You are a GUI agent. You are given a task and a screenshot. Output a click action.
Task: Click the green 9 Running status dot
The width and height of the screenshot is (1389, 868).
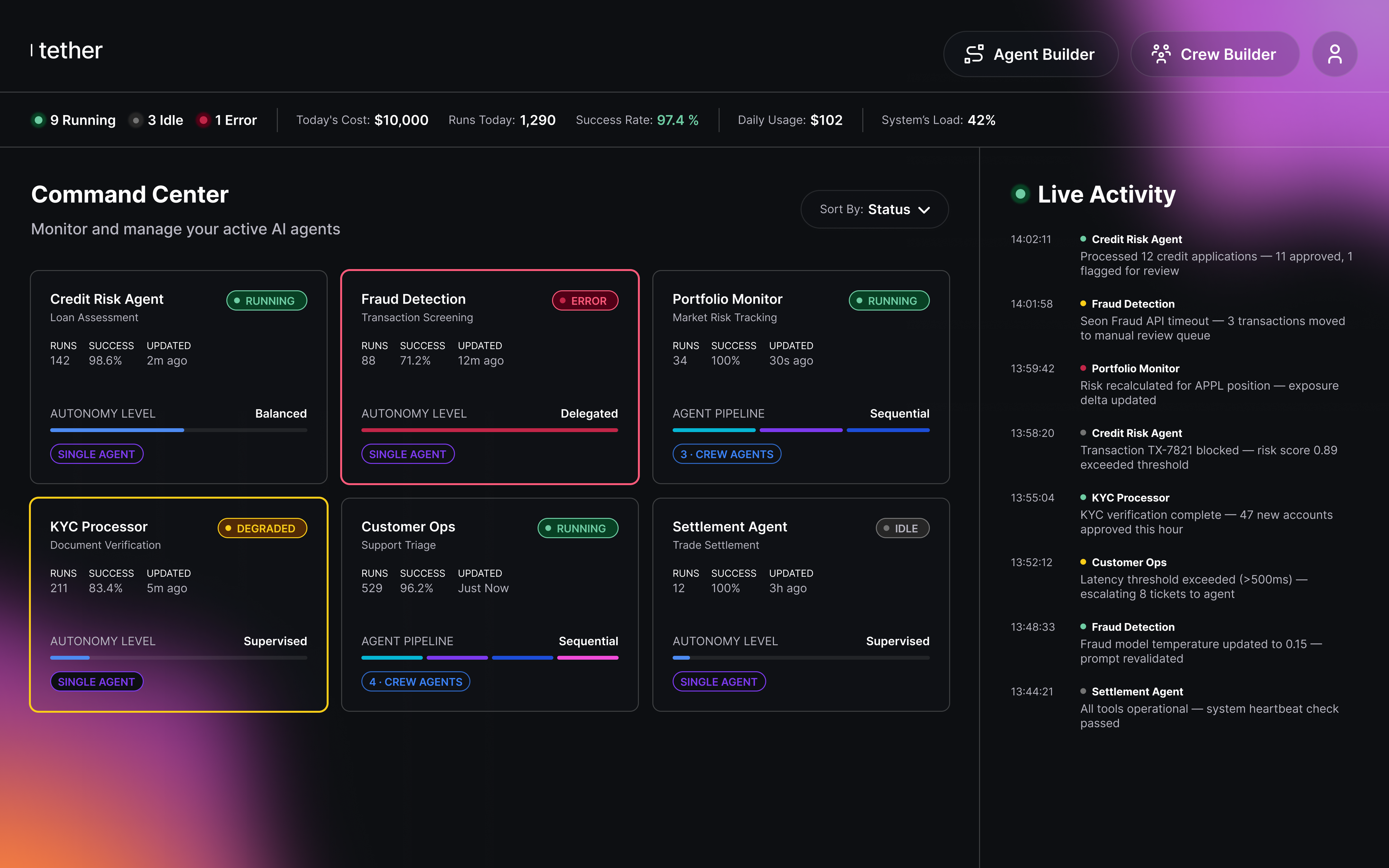coord(39,120)
